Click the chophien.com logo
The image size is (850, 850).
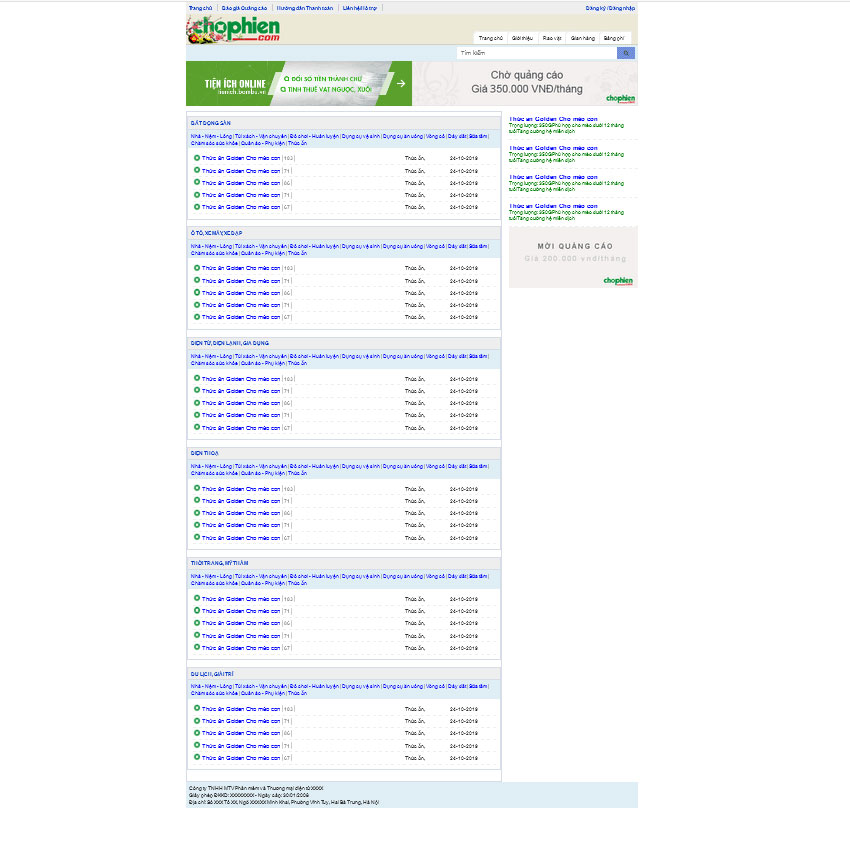[233, 29]
